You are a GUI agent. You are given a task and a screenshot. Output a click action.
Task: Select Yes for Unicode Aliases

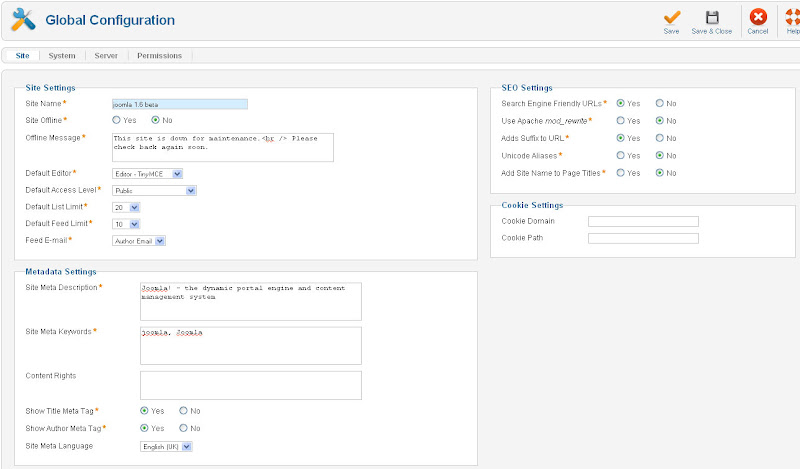coord(620,155)
